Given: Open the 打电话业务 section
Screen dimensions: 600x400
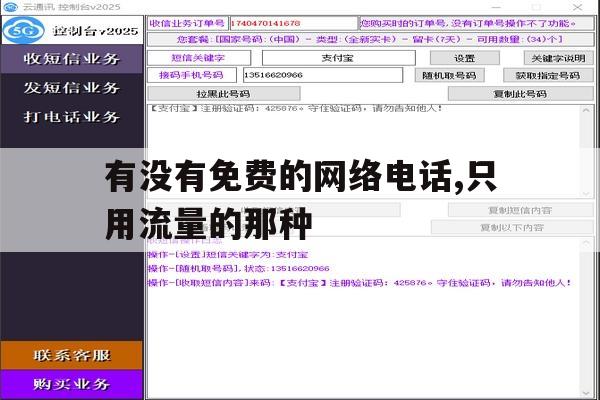Looking at the screenshot, I should (72, 116).
